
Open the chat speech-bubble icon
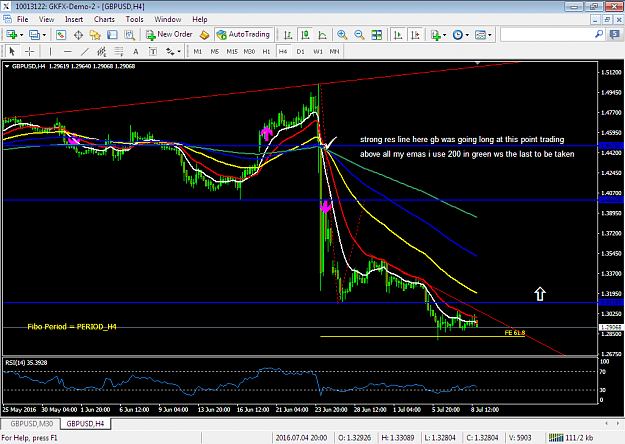coord(615,35)
